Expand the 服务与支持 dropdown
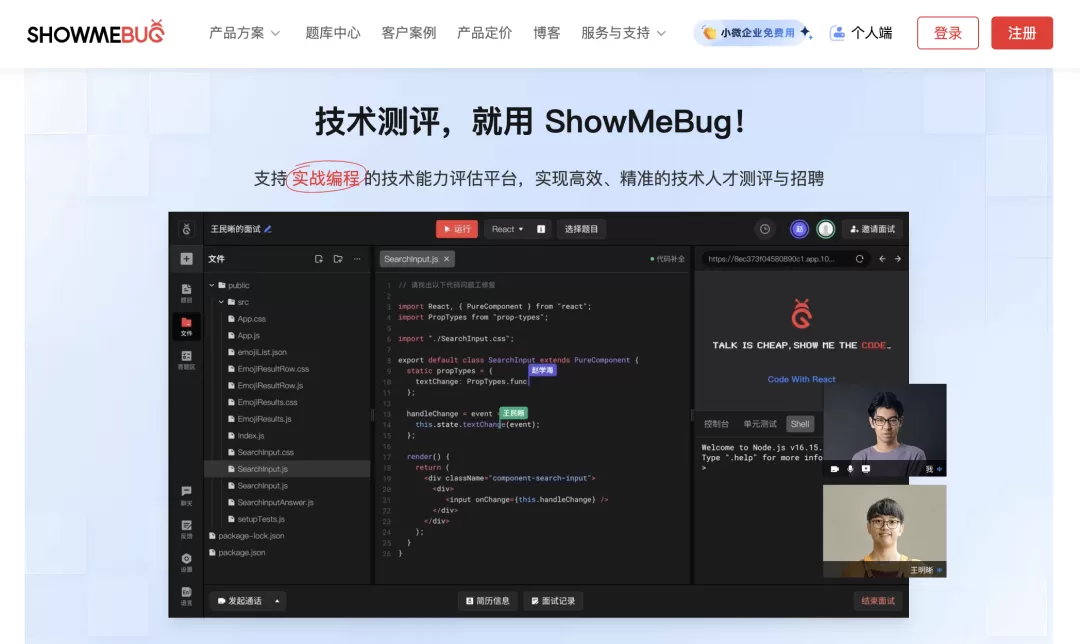The image size is (1080, 644). point(623,33)
